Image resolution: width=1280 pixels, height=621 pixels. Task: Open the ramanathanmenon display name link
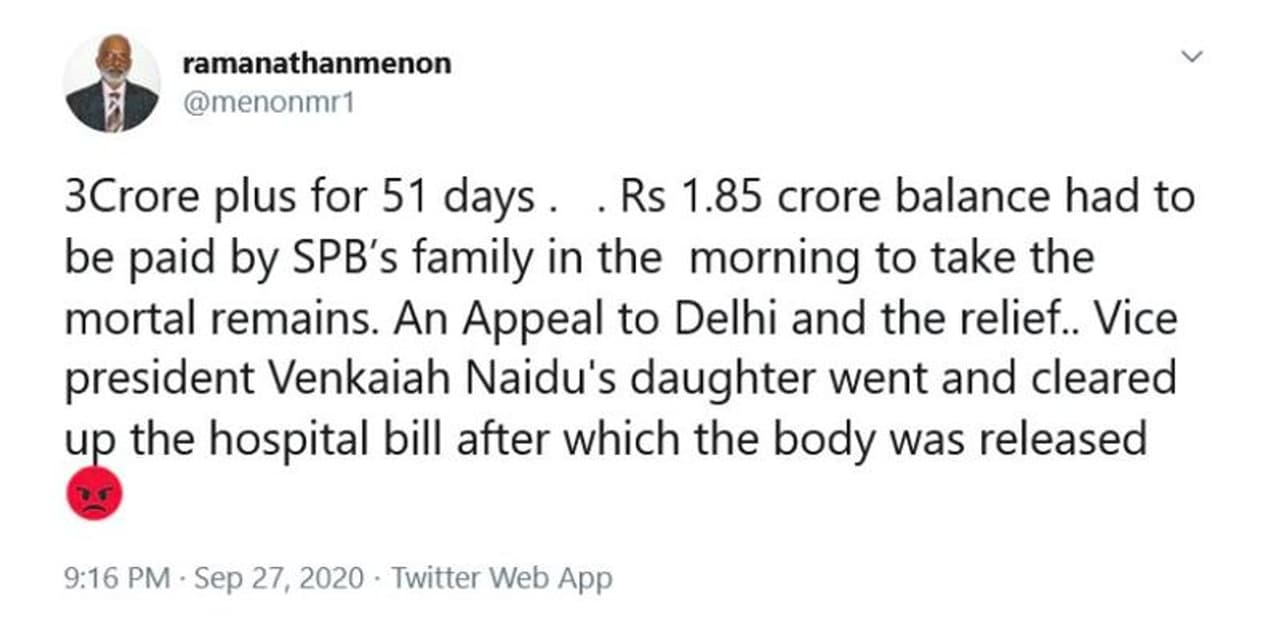[x=317, y=63]
